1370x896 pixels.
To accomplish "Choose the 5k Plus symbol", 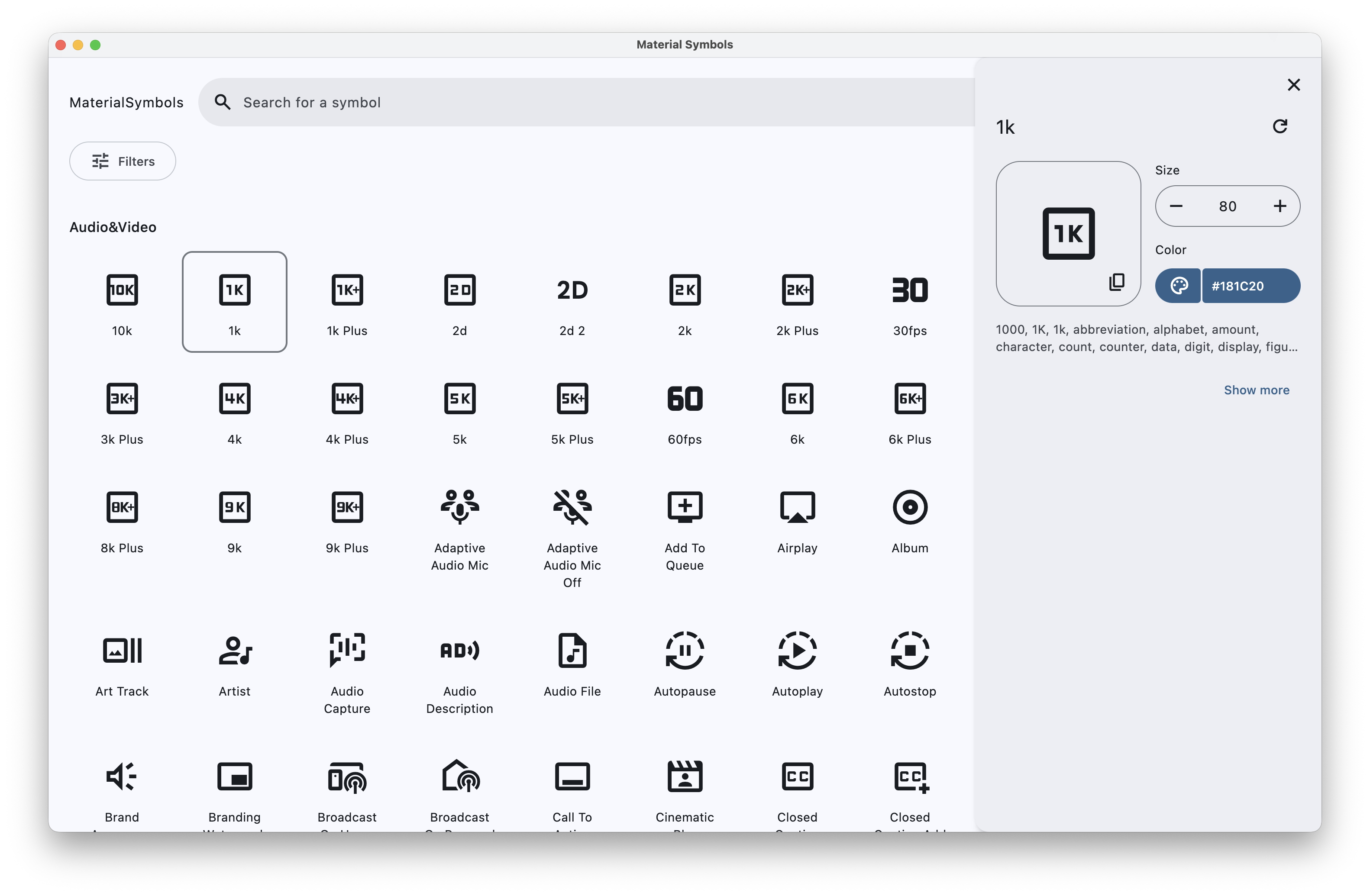I will (572, 410).
